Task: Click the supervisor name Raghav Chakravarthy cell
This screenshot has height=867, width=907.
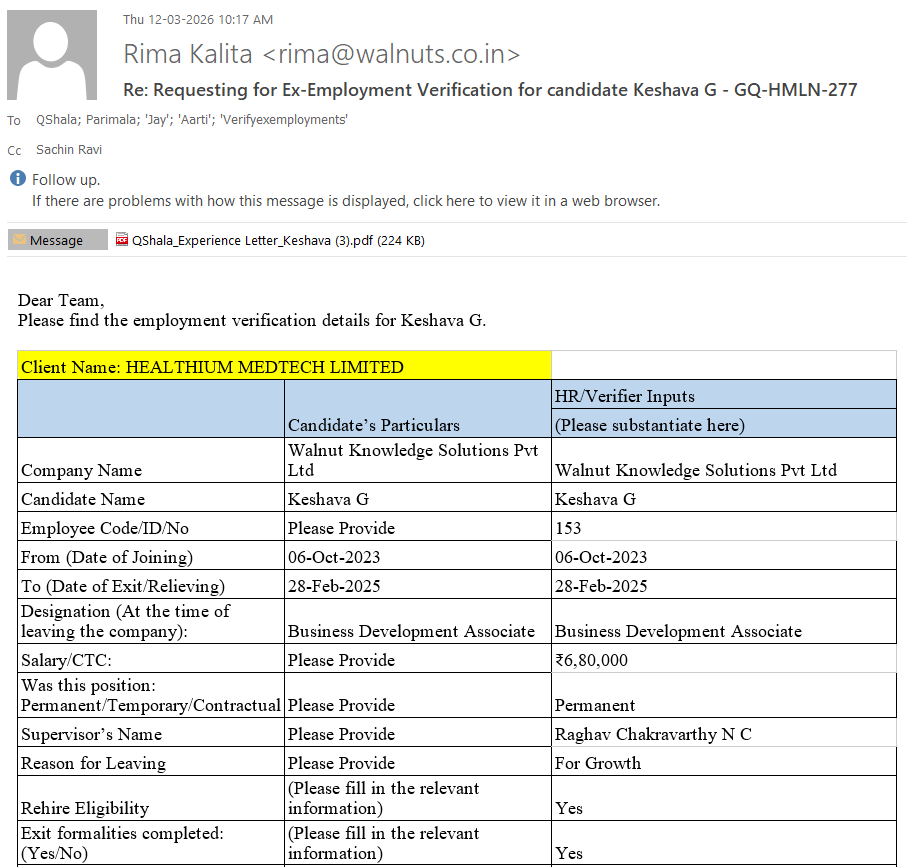Action: pos(653,734)
